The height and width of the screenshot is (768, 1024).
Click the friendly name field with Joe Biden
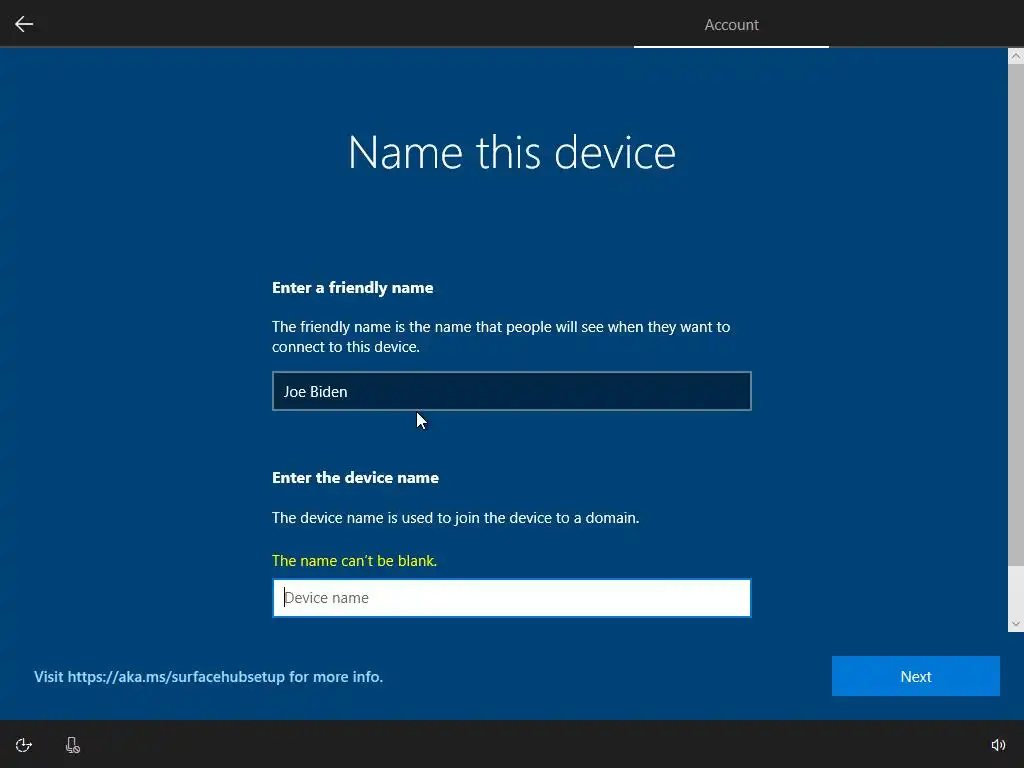[x=511, y=391]
